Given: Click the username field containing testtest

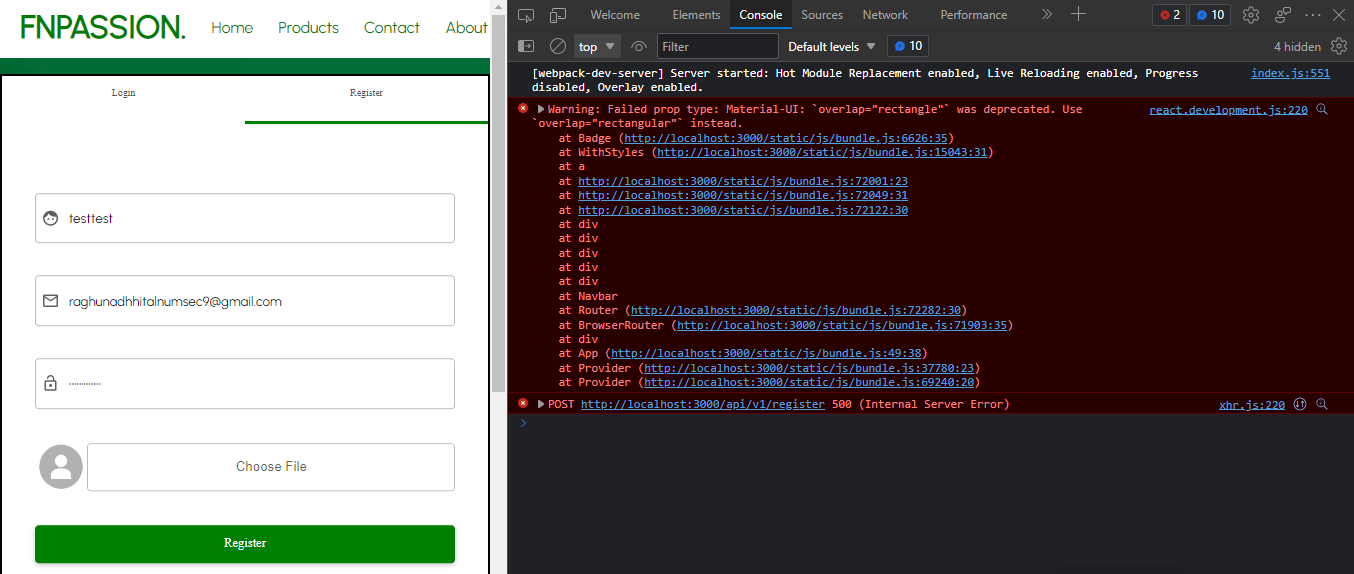Looking at the screenshot, I should point(245,218).
